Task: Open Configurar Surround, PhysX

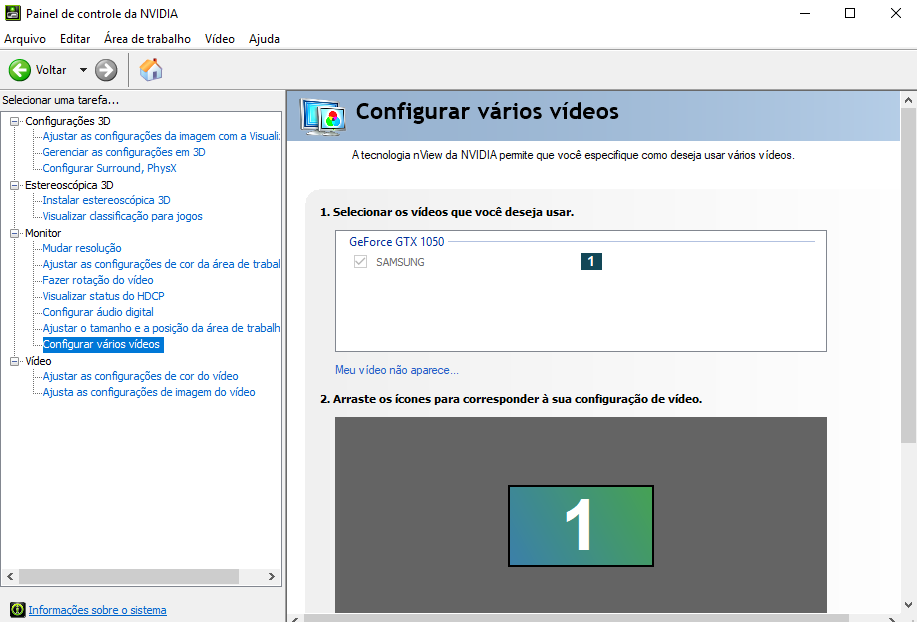Action: [x=109, y=168]
